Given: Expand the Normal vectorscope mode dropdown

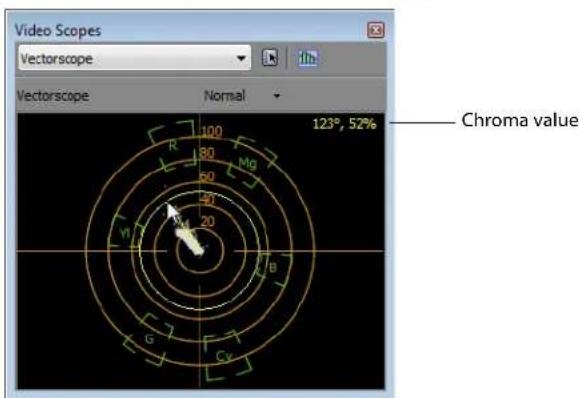Looking at the screenshot, I should (242, 96).
